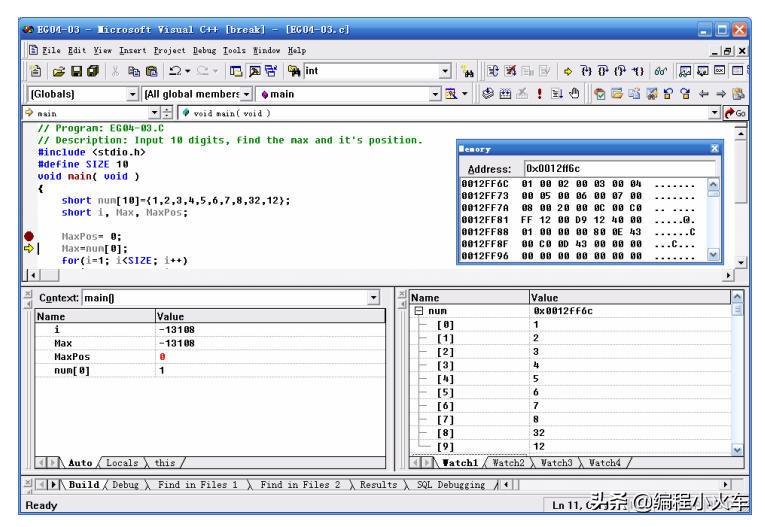Switch to the Locals tab
The height and width of the screenshot is (527, 765).
[122, 463]
